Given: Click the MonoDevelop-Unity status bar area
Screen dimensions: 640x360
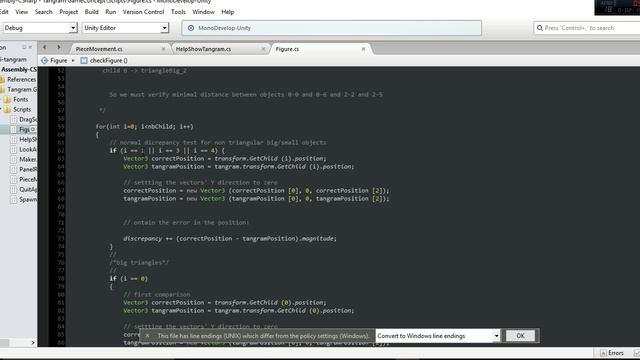Looking at the screenshot, I should pos(331,28).
